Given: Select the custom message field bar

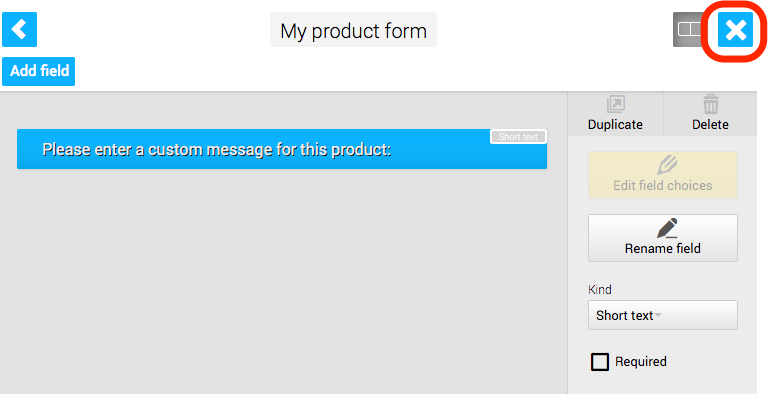Looking at the screenshot, I should pos(282,149).
